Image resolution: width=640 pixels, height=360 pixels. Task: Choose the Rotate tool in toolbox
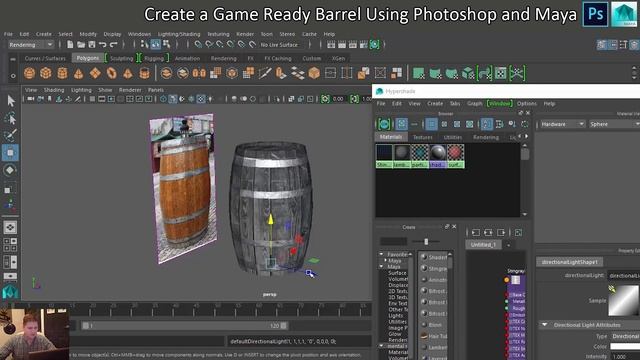click(x=11, y=170)
